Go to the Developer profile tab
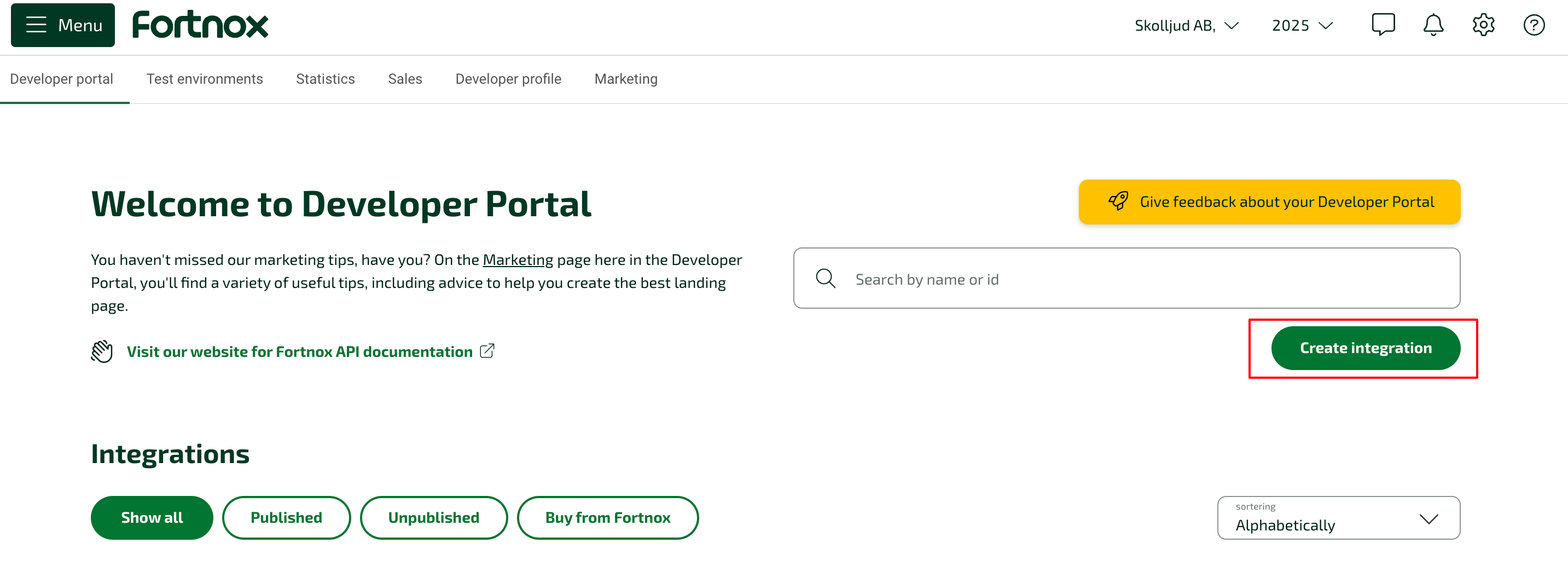This screenshot has height=566, width=1568. click(x=508, y=79)
